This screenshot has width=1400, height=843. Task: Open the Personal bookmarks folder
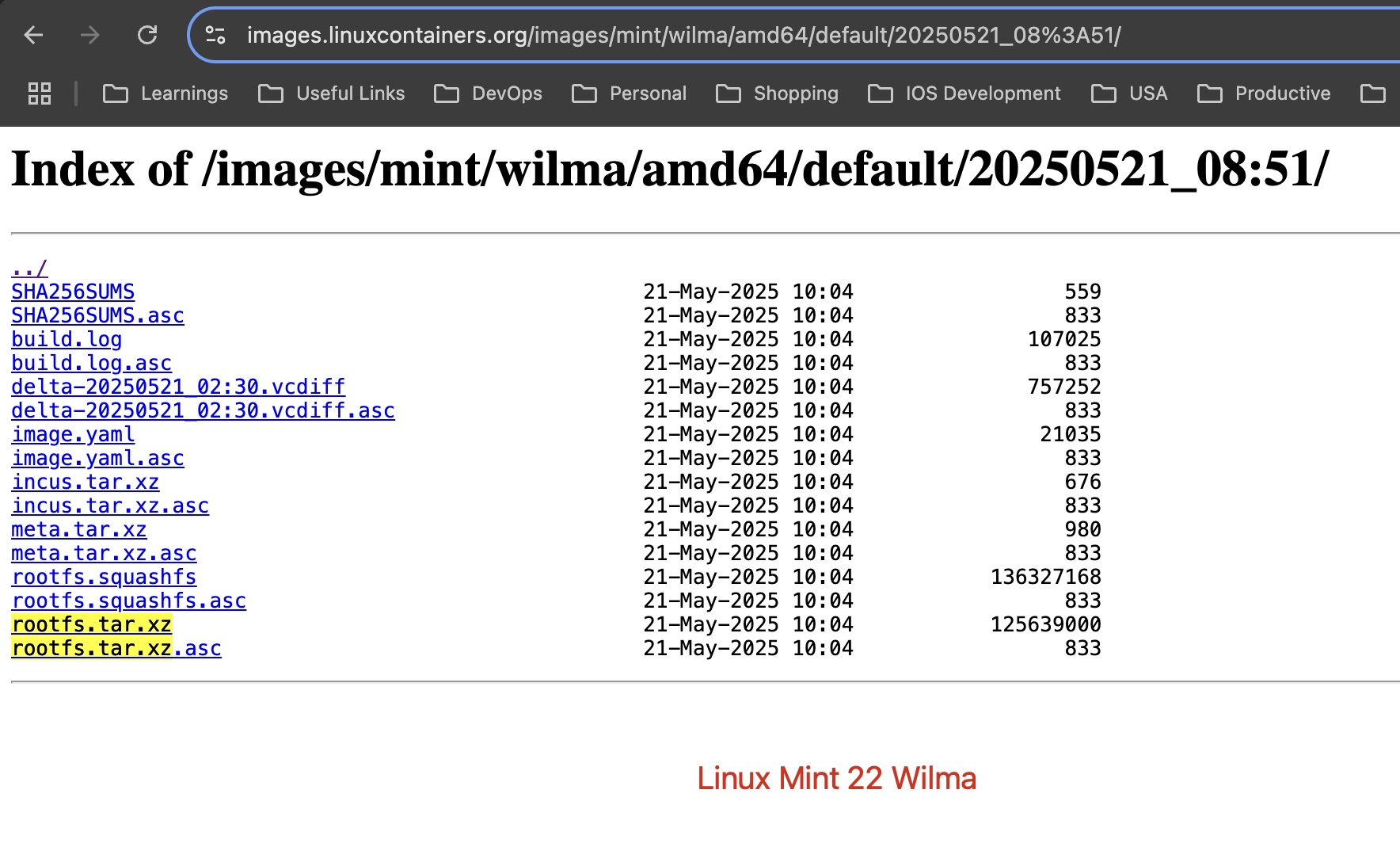click(x=630, y=93)
